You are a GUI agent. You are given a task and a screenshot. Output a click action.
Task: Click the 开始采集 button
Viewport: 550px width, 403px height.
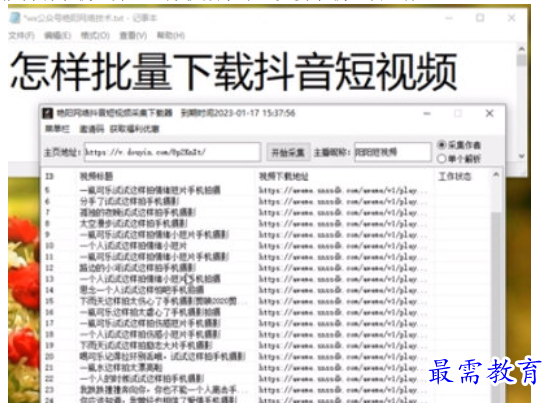pos(288,152)
